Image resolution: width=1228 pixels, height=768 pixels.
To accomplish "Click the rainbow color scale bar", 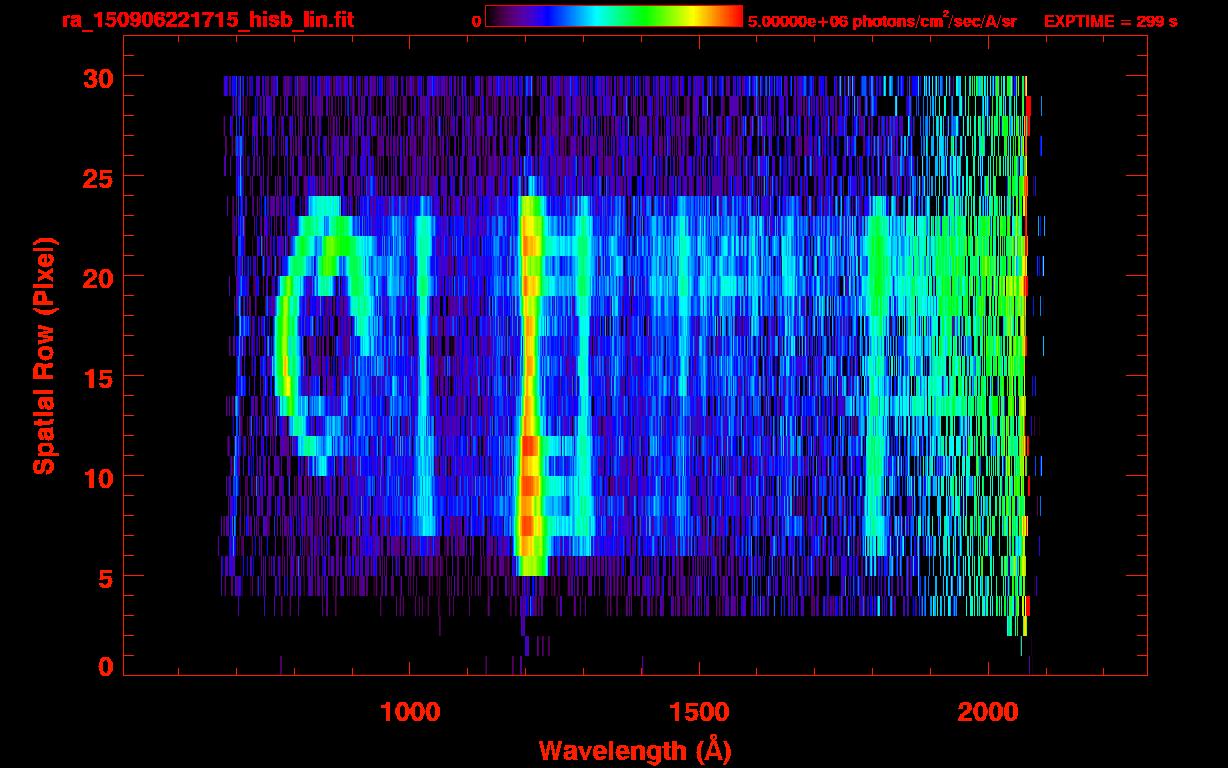I will (x=614, y=16).
